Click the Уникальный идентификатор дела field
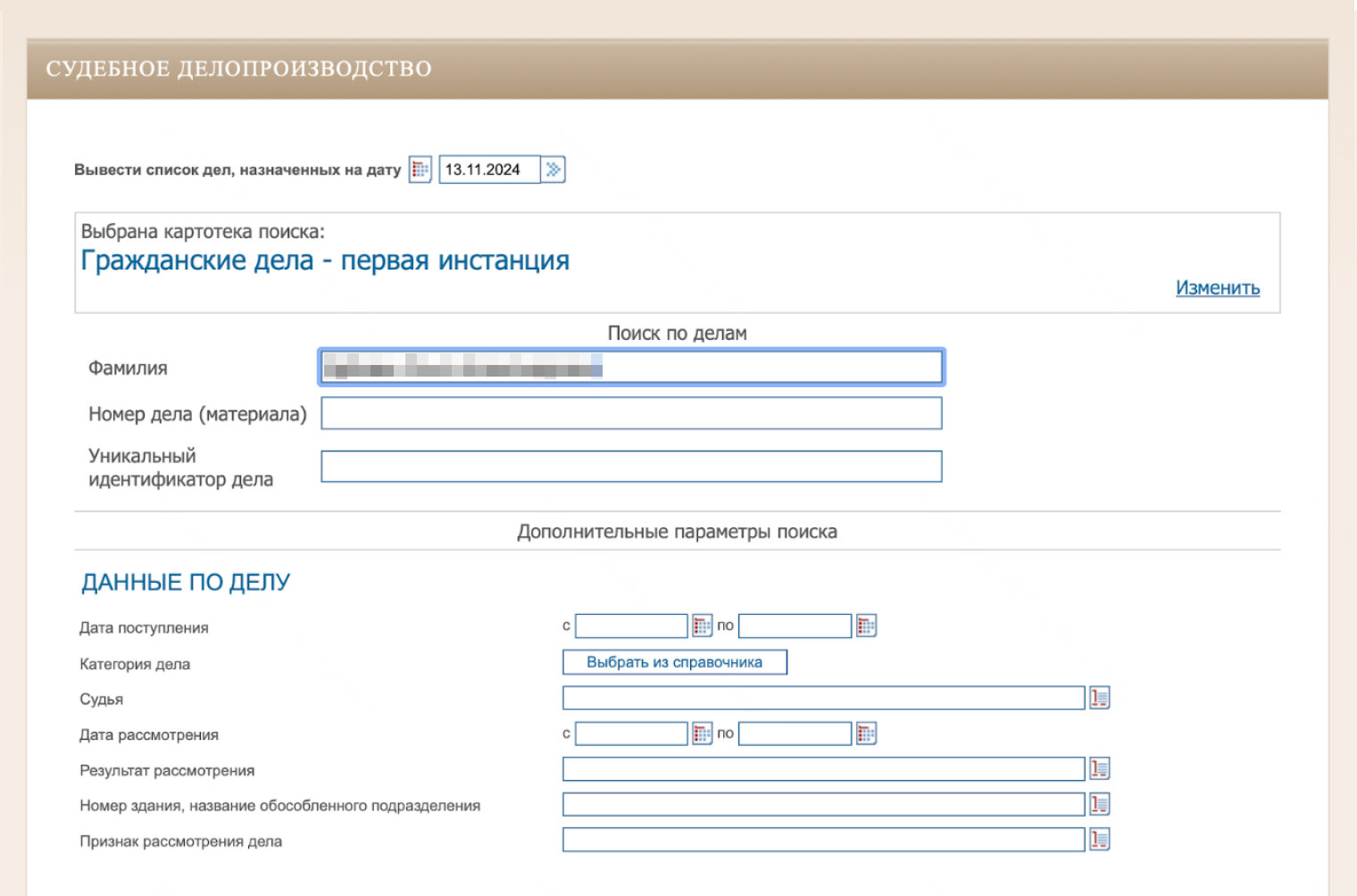This screenshot has height=896, width=1357. pyautogui.click(x=631, y=467)
